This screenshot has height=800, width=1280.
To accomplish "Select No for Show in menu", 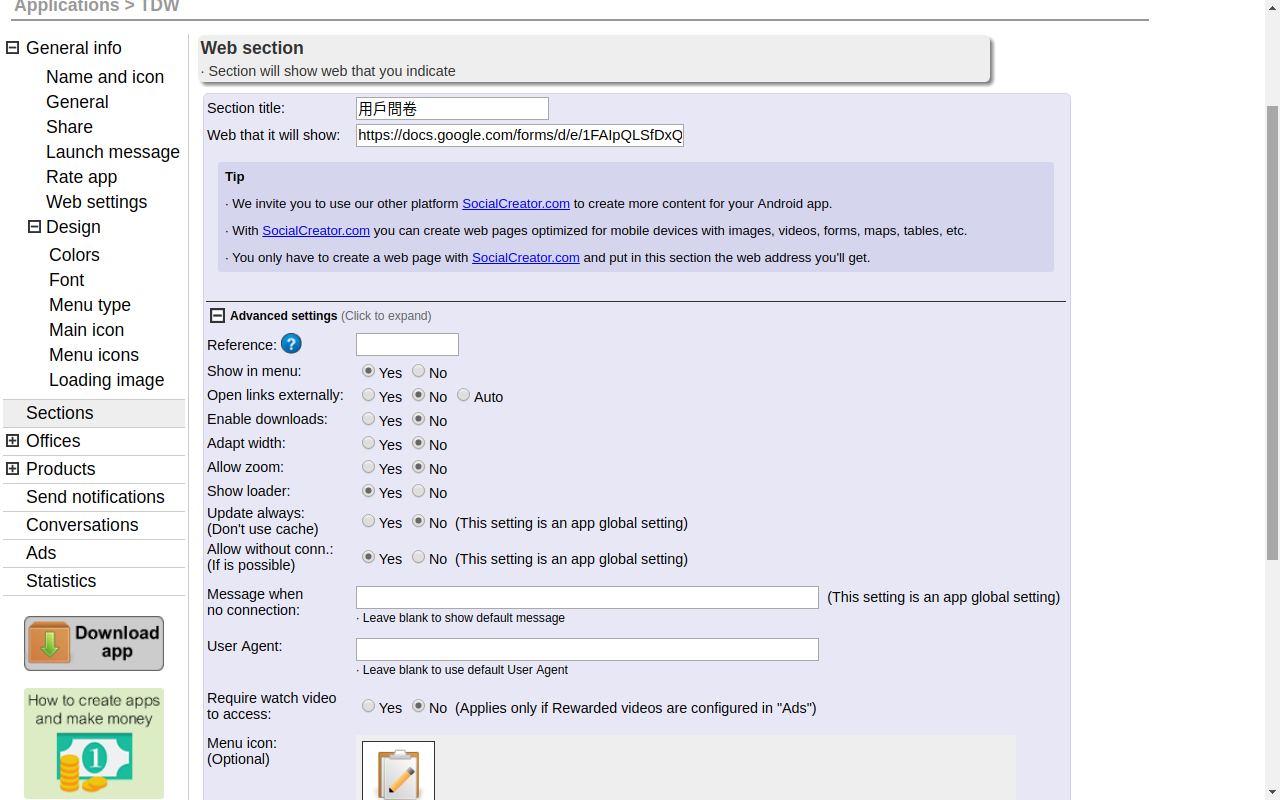I will point(419,371).
